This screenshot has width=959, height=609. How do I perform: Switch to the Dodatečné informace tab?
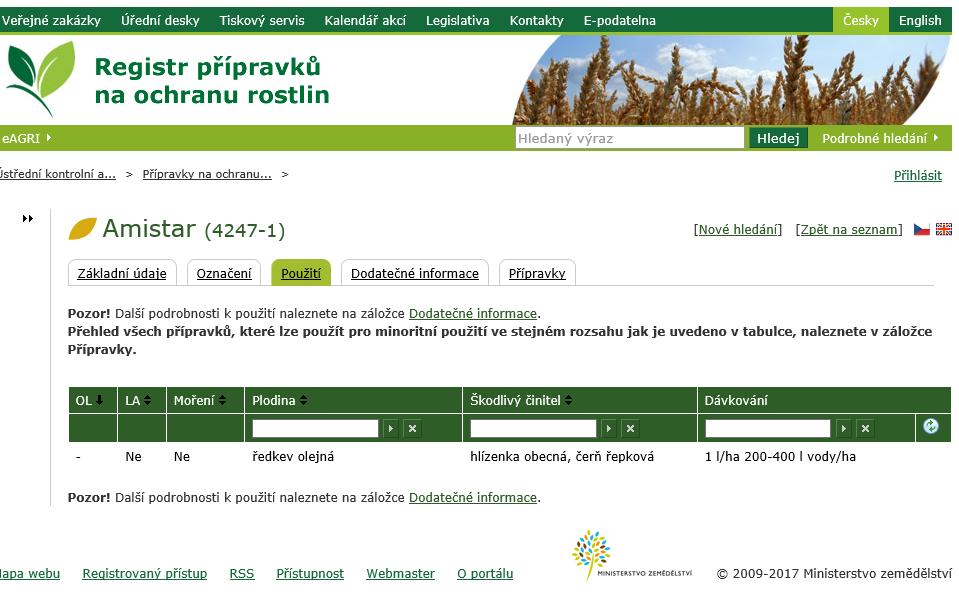(x=415, y=273)
